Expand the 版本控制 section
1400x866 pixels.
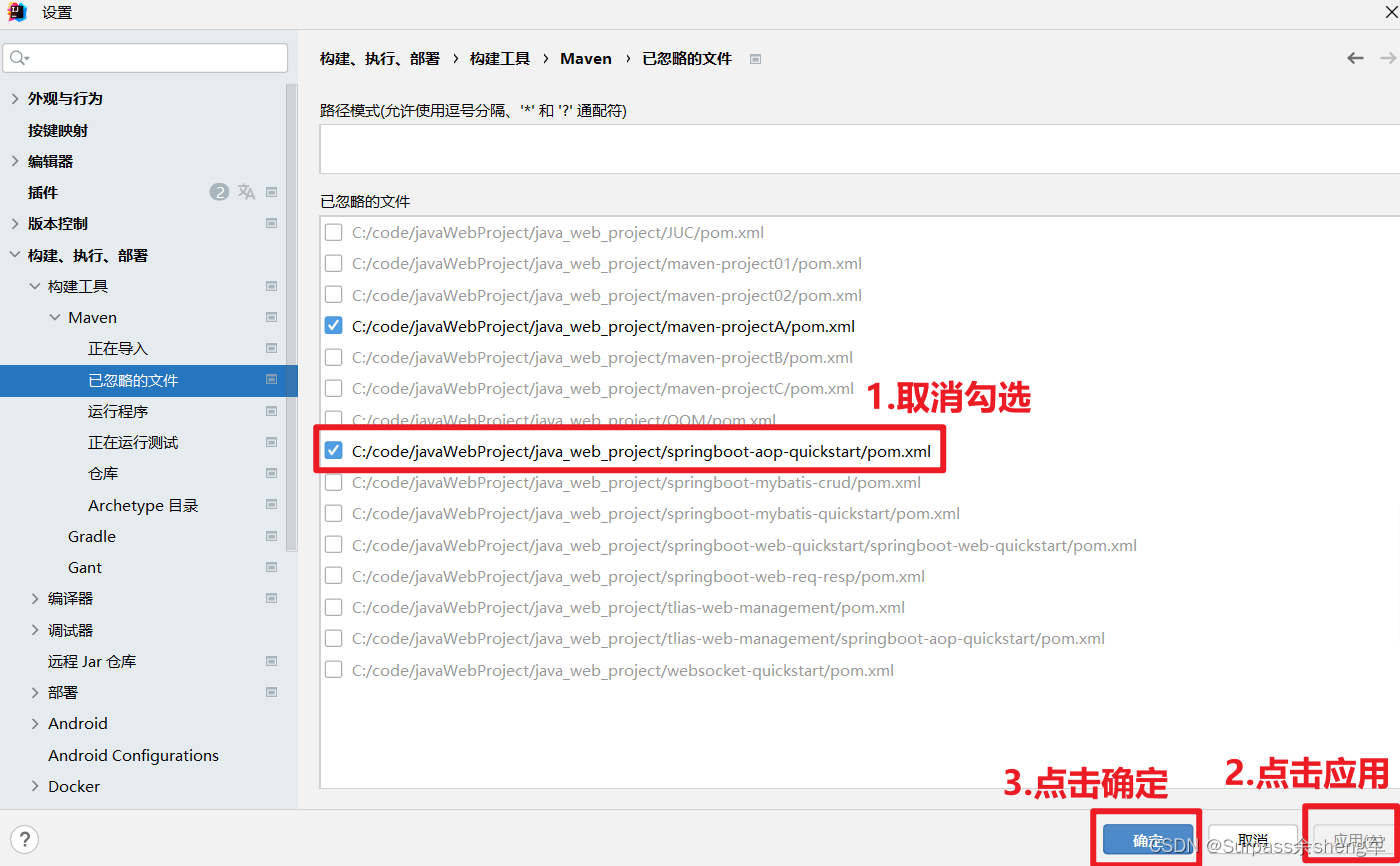[14, 223]
